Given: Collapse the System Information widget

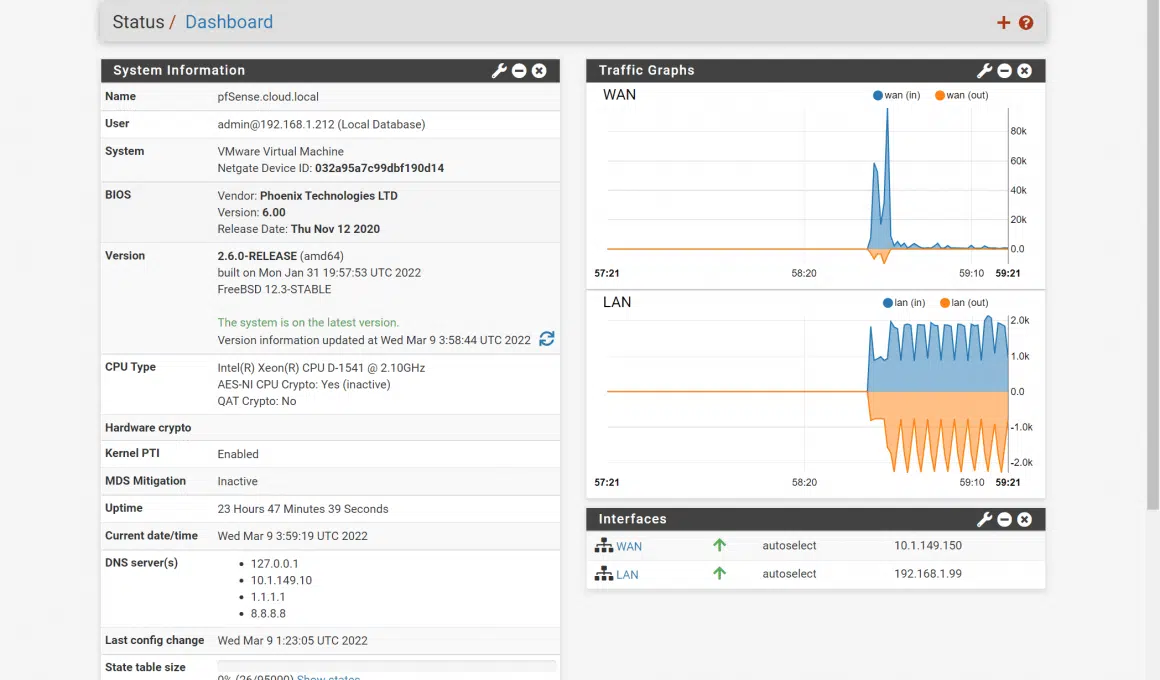Looking at the screenshot, I should coord(519,71).
